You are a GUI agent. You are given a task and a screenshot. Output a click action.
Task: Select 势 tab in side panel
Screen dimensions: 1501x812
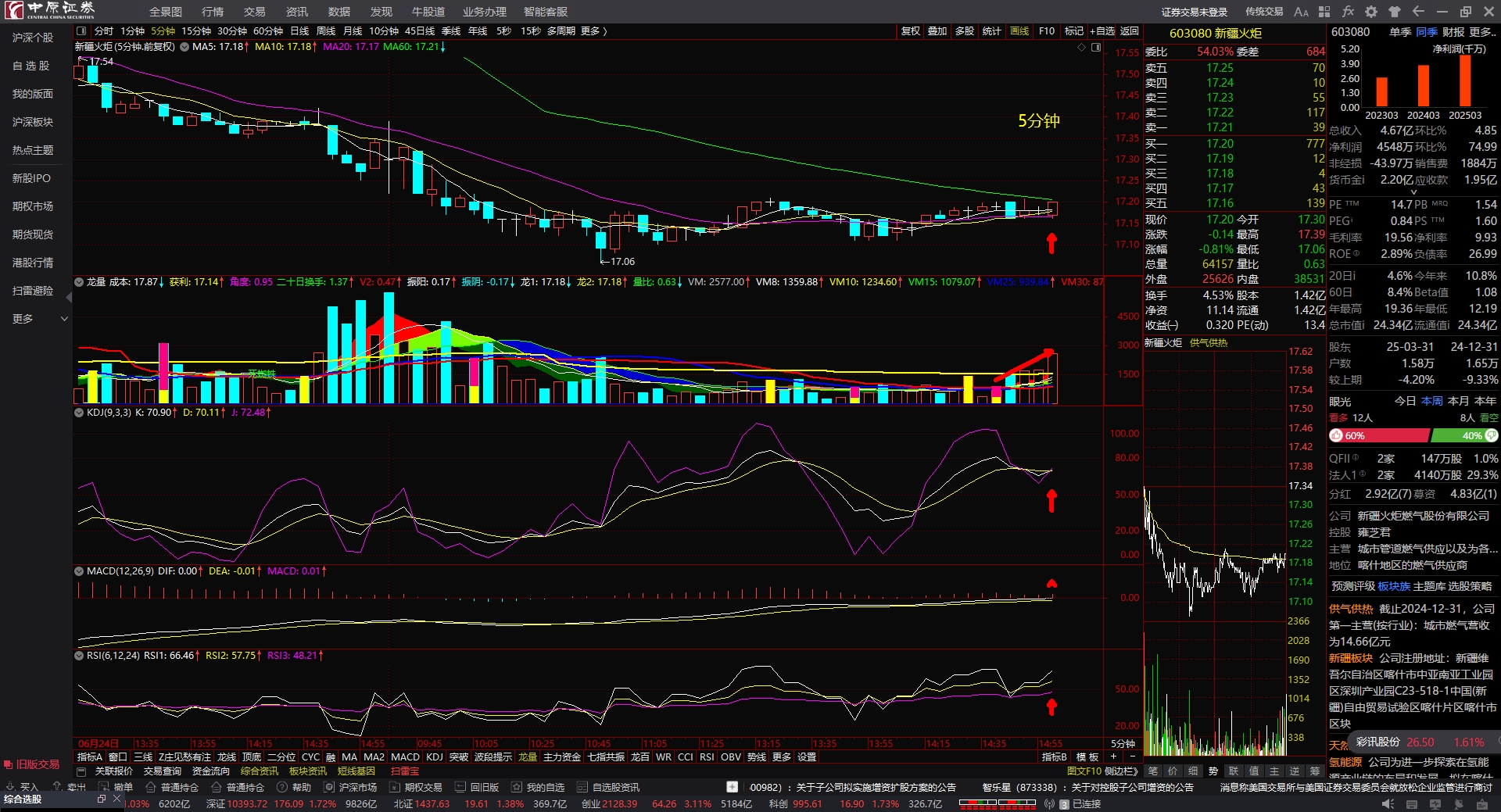coord(1213,771)
